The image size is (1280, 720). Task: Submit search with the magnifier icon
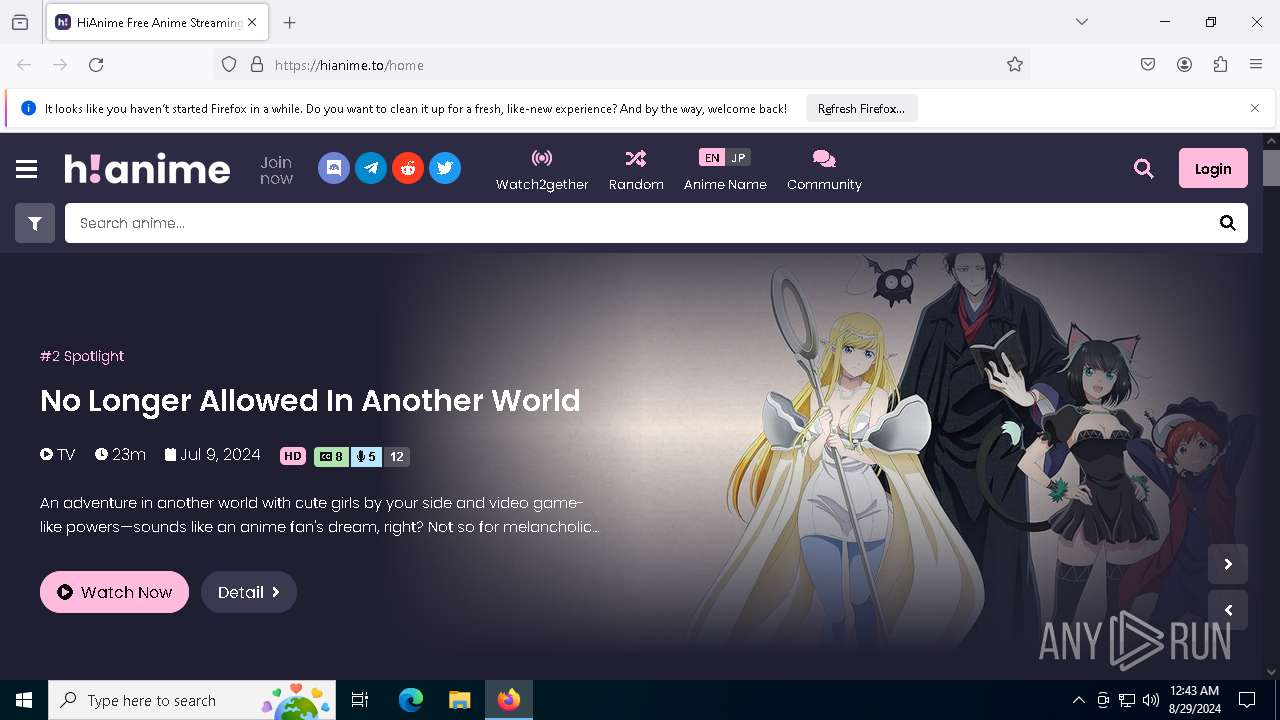(x=1228, y=223)
